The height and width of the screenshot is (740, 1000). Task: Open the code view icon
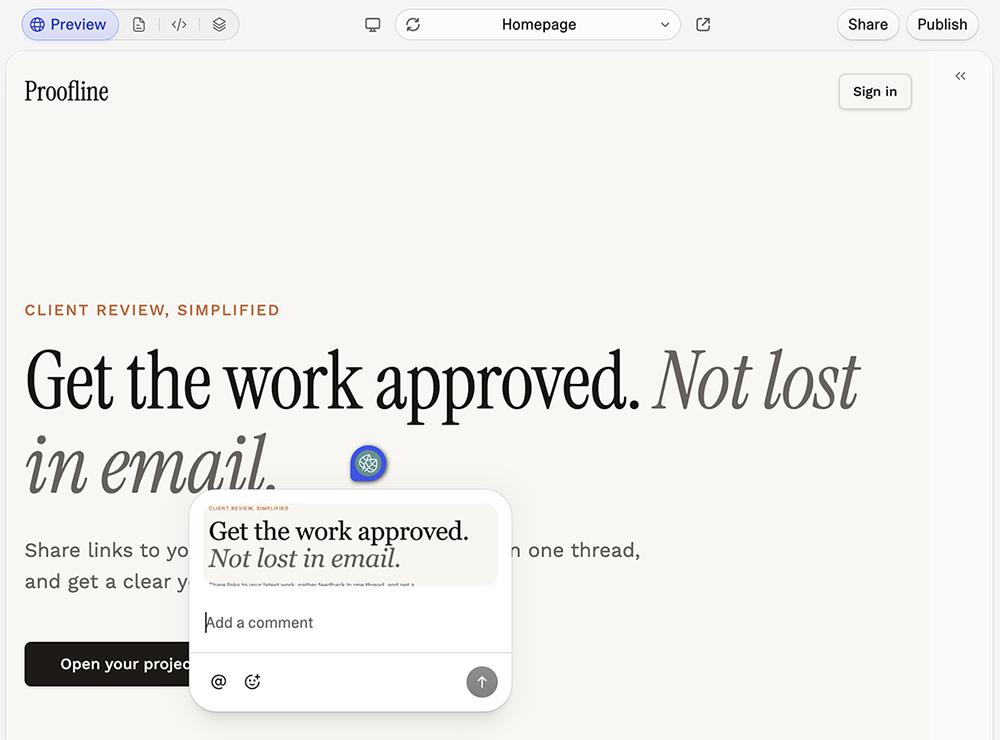179,25
